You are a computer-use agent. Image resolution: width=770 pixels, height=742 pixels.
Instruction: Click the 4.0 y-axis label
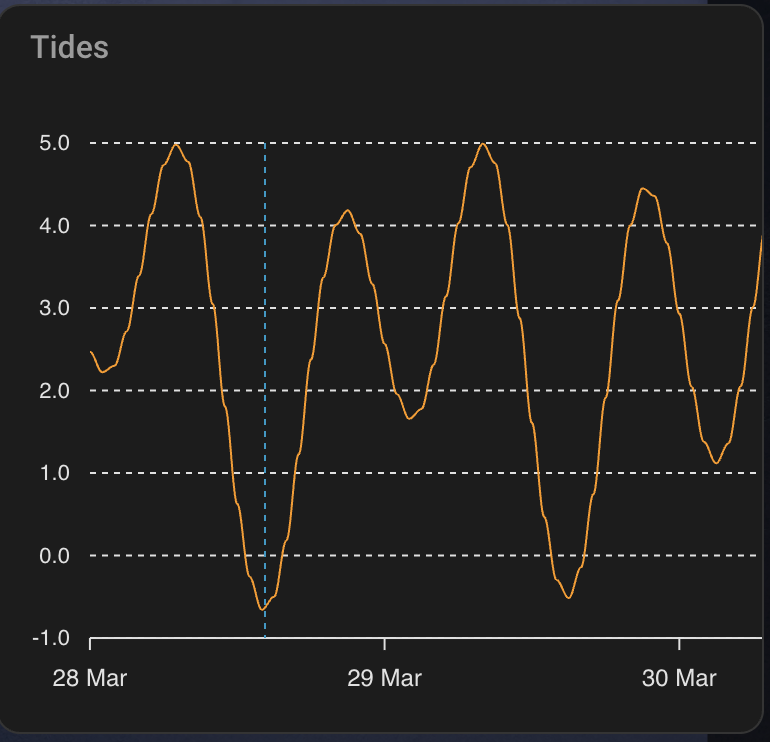click(55, 226)
